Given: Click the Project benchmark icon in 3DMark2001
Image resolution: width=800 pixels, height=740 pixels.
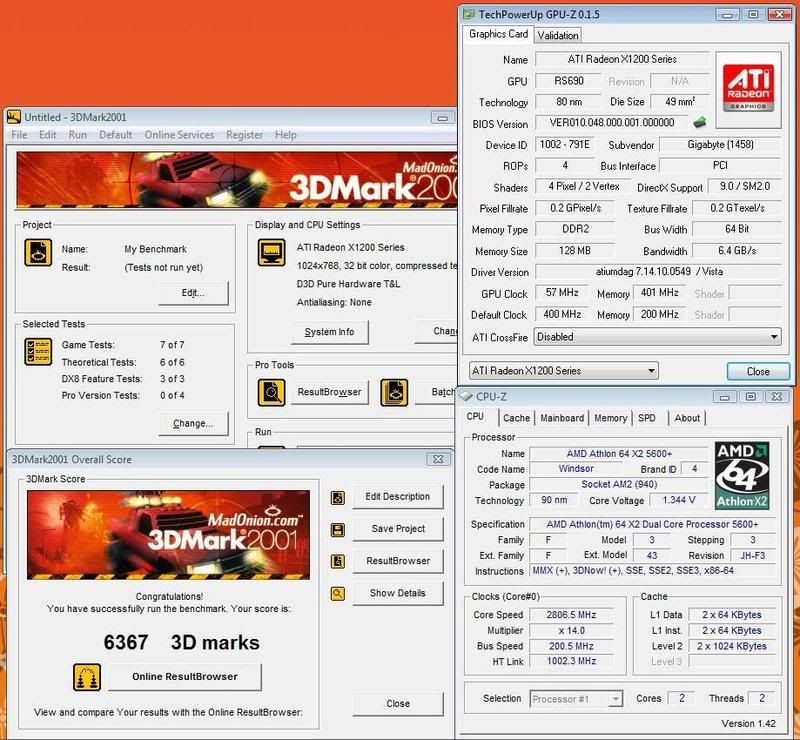Looking at the screenshot, I should pyautogui.click(x=38, y=253).
